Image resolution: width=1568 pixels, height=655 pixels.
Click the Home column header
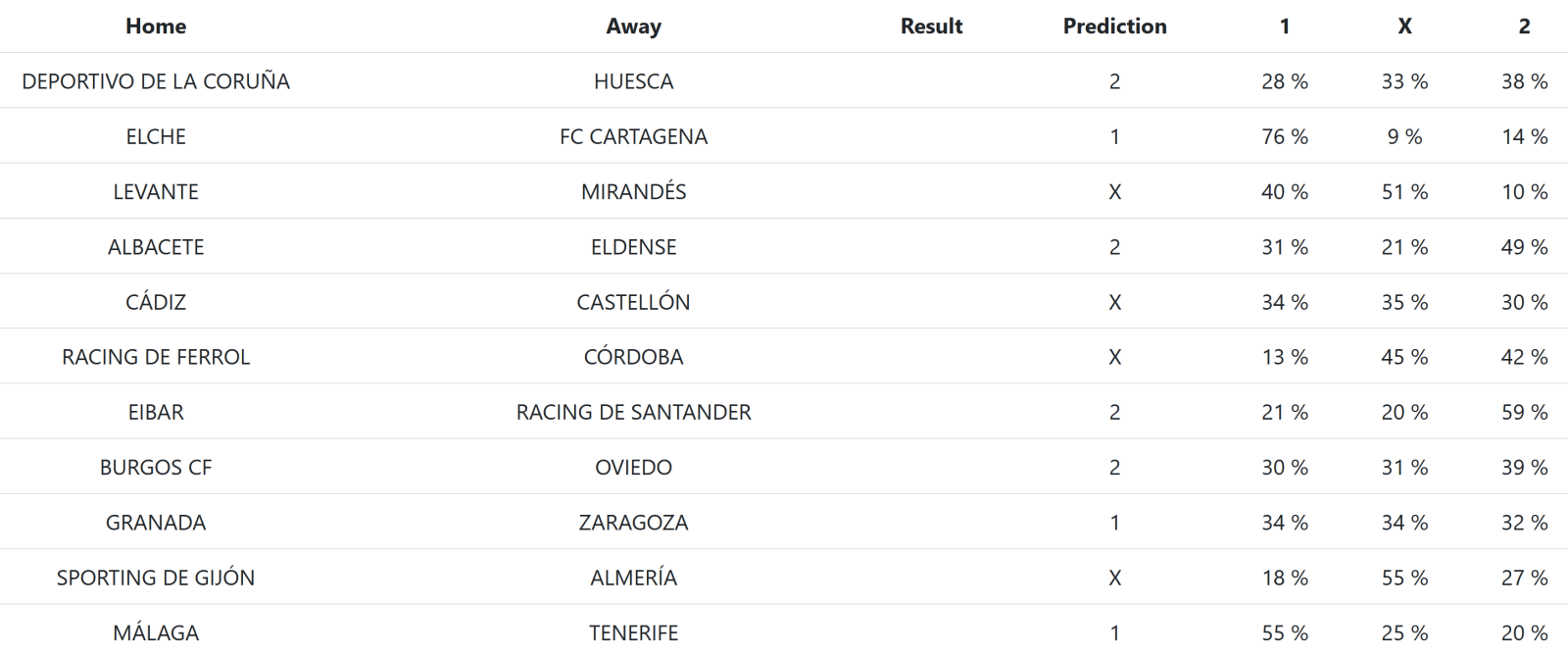[156, 26]
